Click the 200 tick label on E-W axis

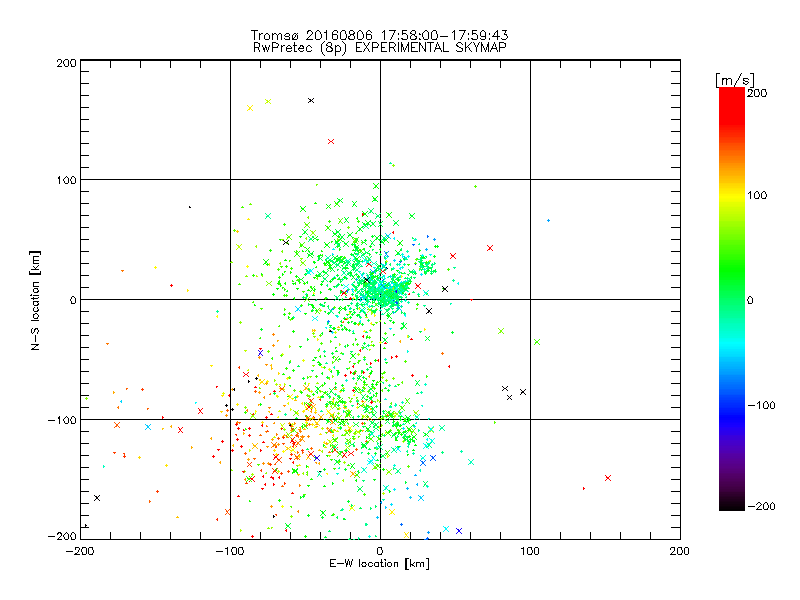pyautogui.click(x=680, y=551)
